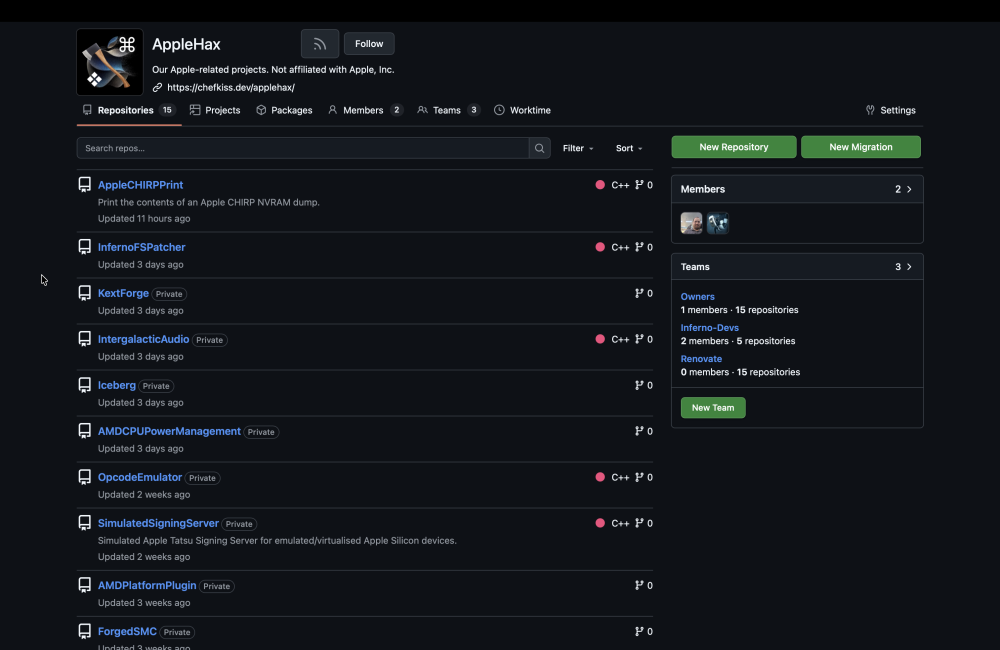This screenshot has height=650, width=1000.
Task: Open the Owners team link
Action: click(697, 297)
